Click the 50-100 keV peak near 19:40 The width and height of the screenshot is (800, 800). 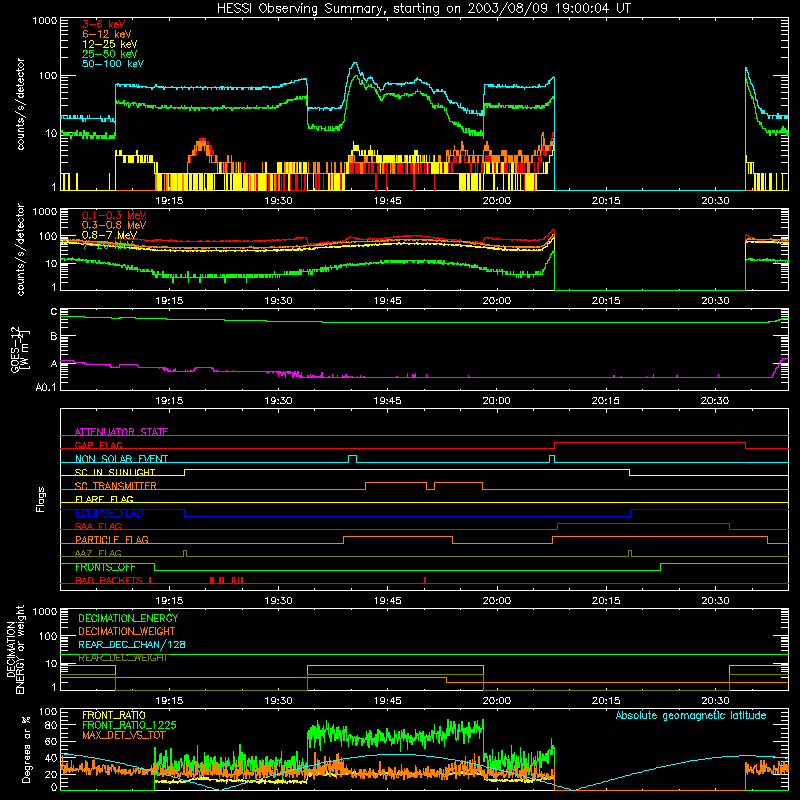pyautogui.click(x=355, y=63)
